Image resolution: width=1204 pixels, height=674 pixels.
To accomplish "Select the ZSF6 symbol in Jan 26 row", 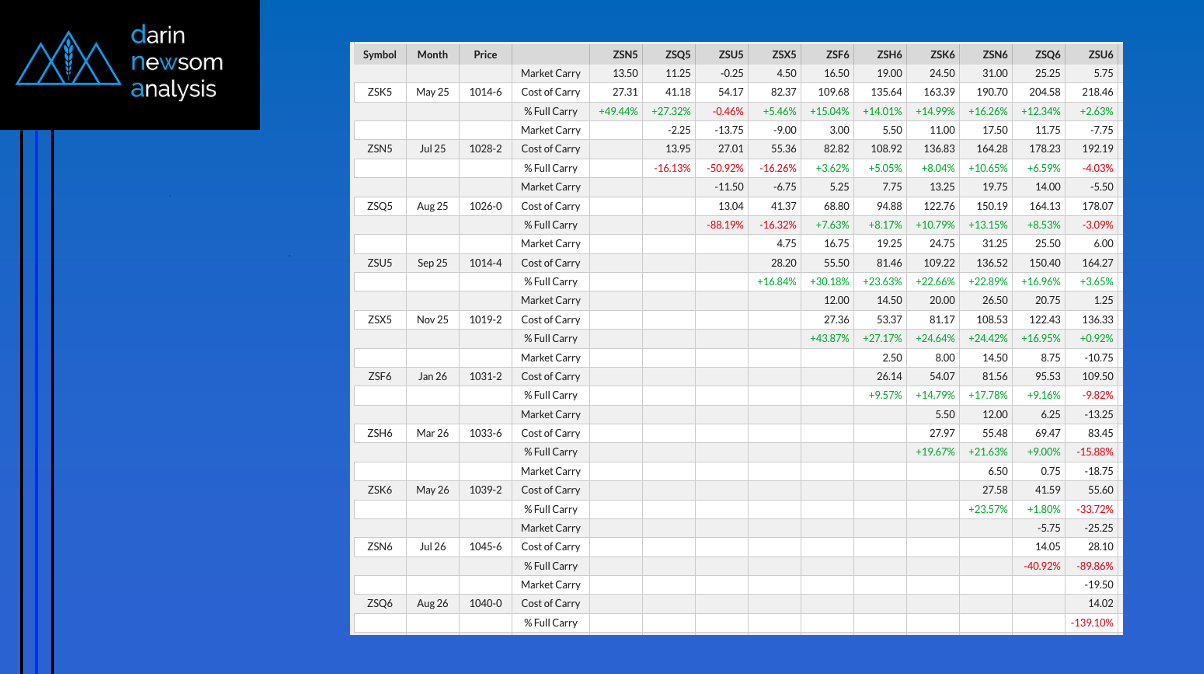I will (x=379, y=377).
